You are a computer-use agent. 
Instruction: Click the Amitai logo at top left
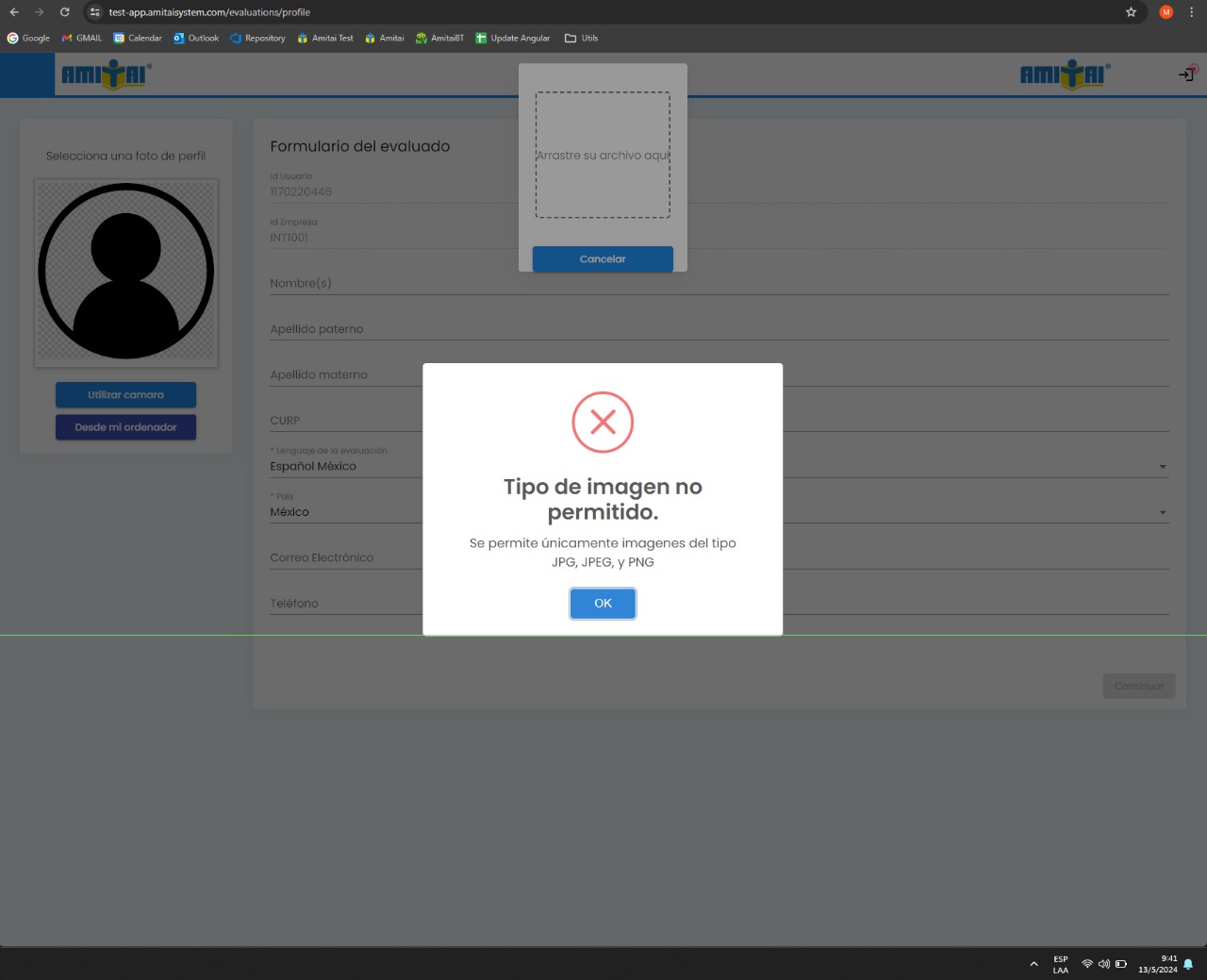[106, 75]
